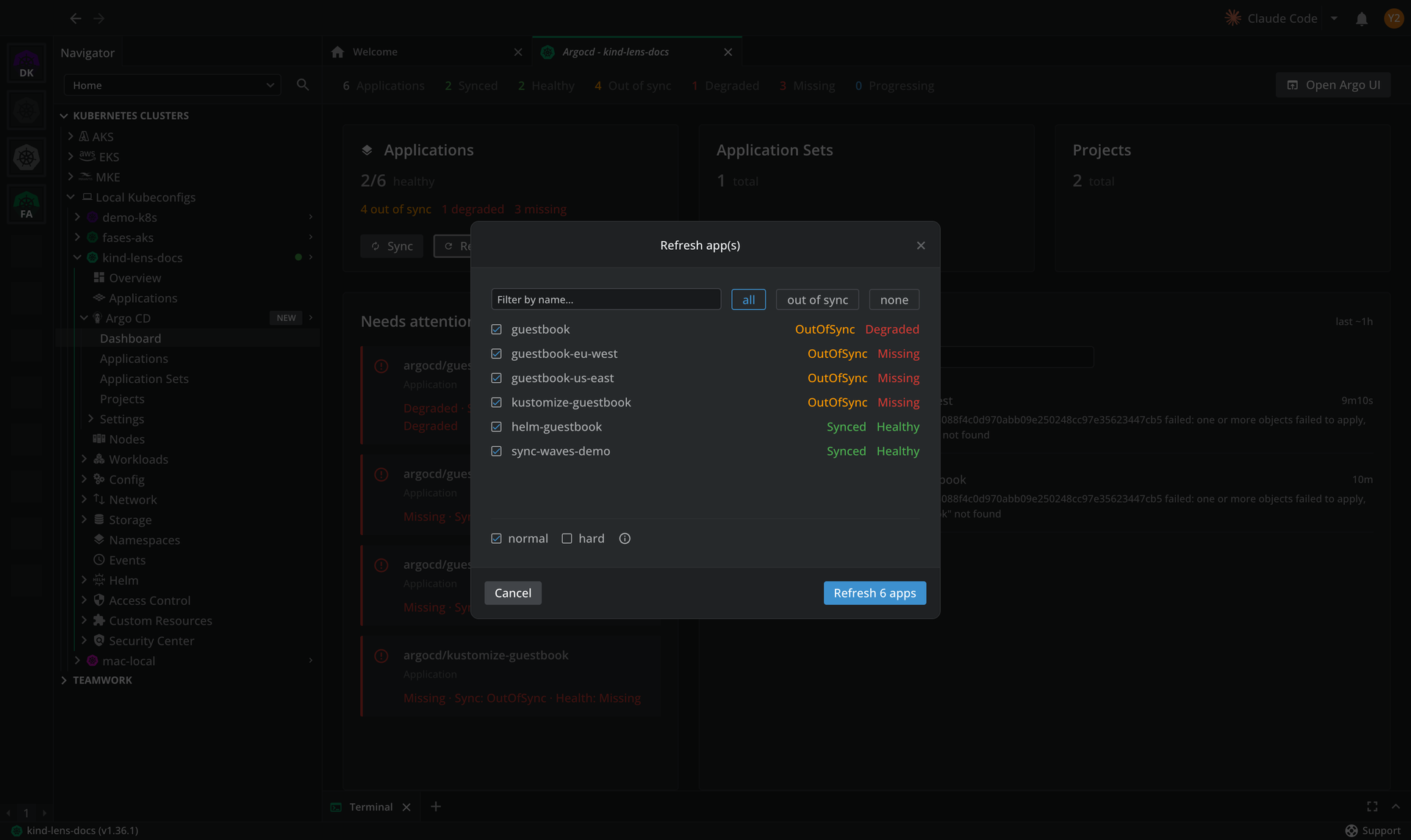Viewport: 1411px width, 840px height.
Task: Go back with the left arrow
Action: 76,18
